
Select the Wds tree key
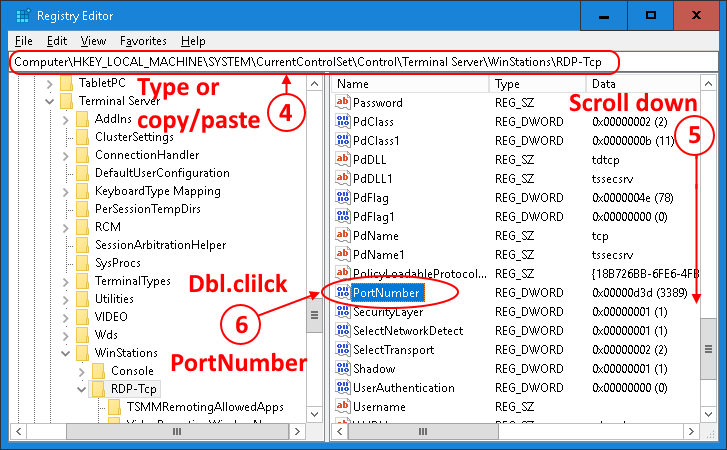click(x=106, y=335)
